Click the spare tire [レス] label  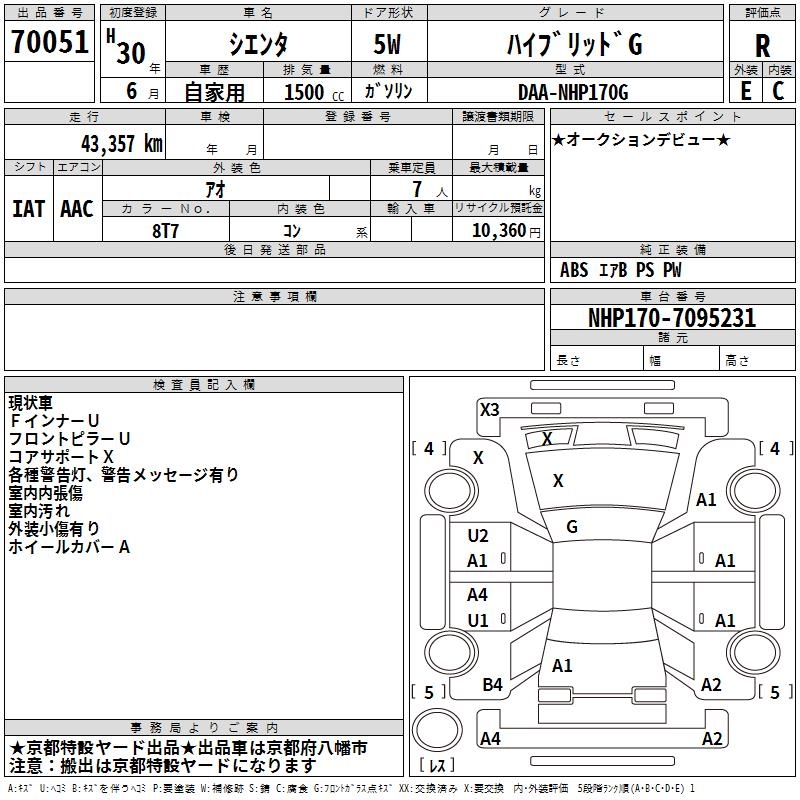coord(437,765)
